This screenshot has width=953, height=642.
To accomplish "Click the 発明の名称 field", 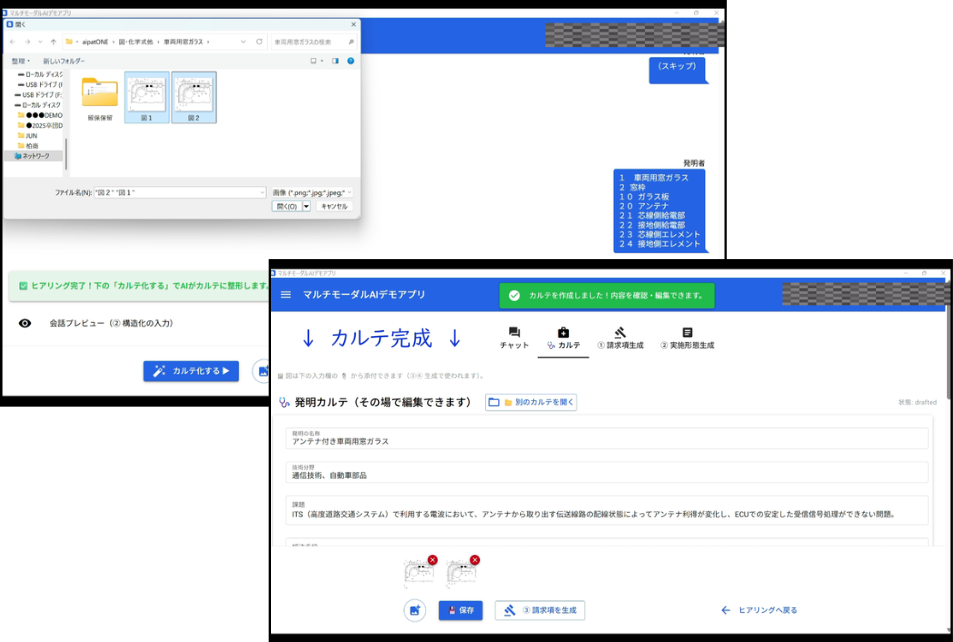I will (607, 438).
